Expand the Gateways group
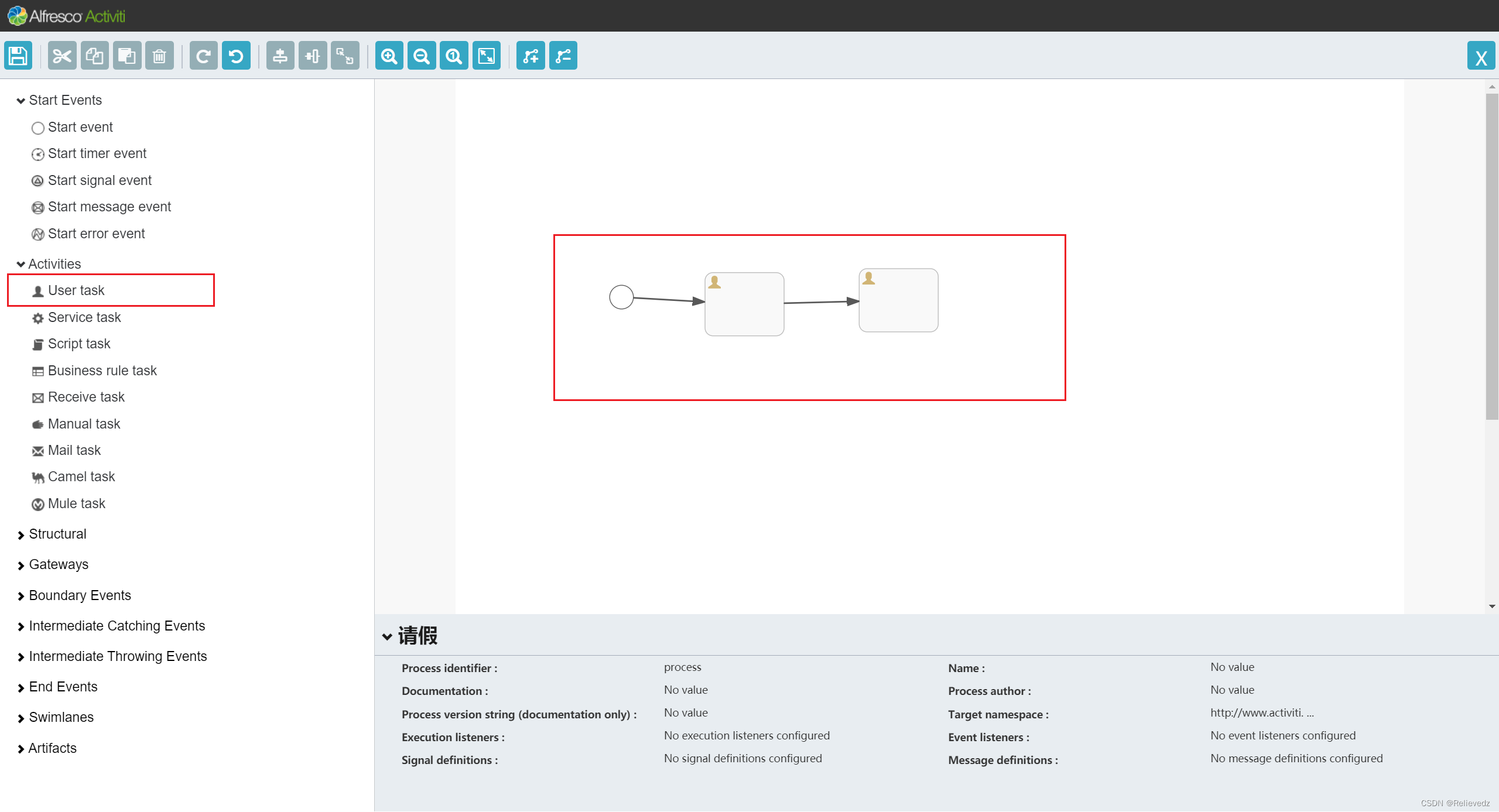Viewport: 1499px width, 812px height. [x=21, y=566]
